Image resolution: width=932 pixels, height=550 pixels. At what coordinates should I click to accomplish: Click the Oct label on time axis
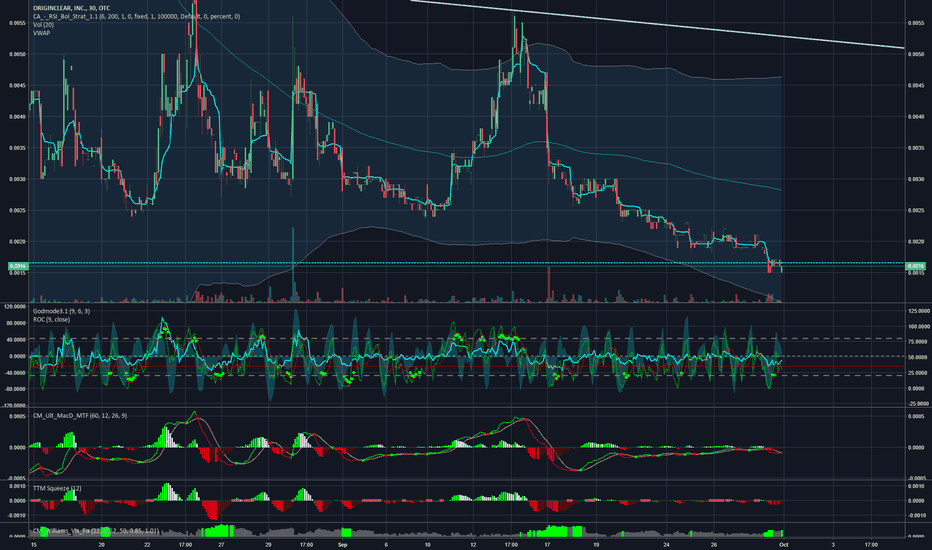783,544
